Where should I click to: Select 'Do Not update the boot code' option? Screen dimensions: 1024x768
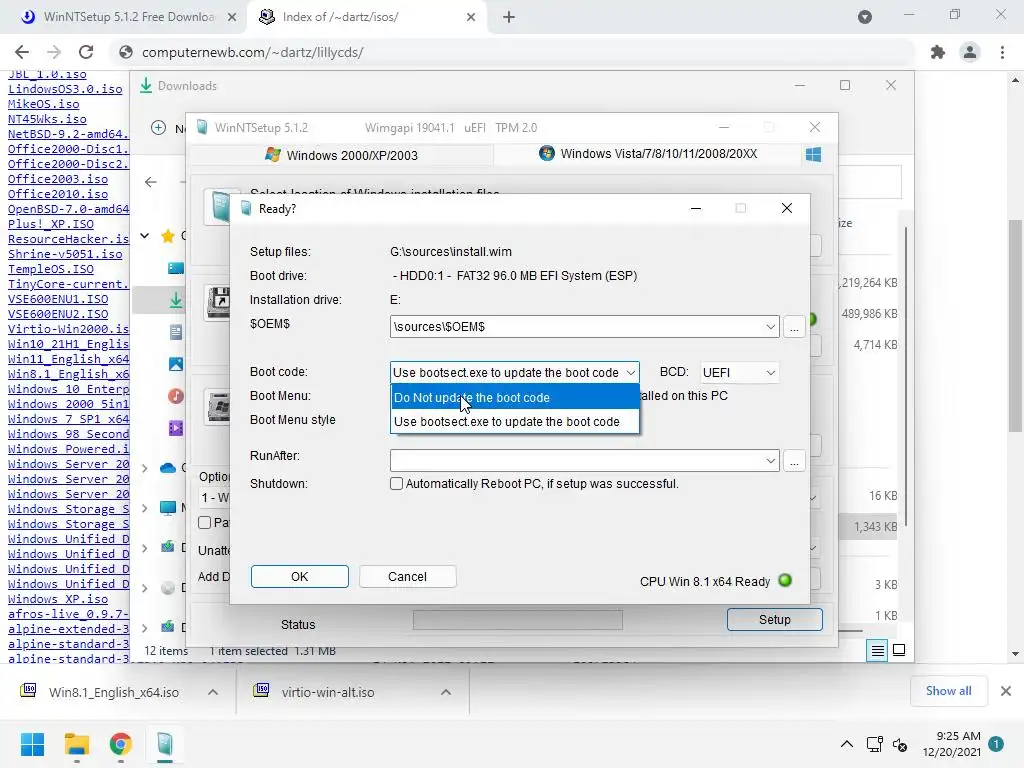pos(515,397)
